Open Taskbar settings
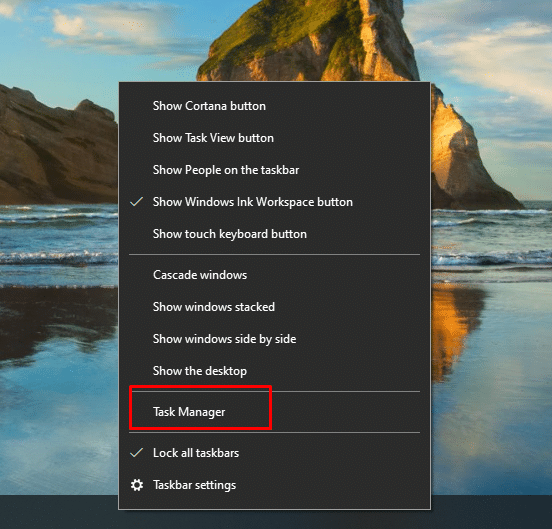 (274, 485)
